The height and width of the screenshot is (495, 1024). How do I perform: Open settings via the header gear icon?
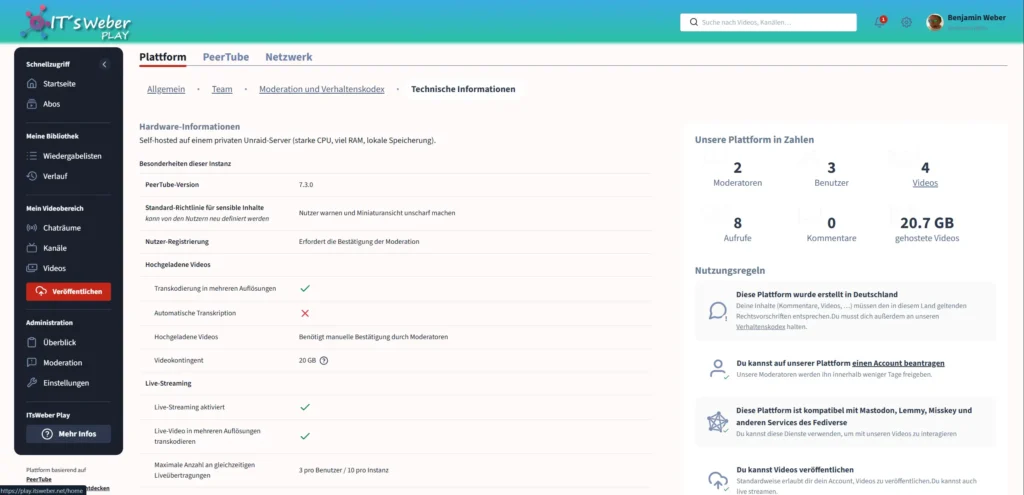906,22
